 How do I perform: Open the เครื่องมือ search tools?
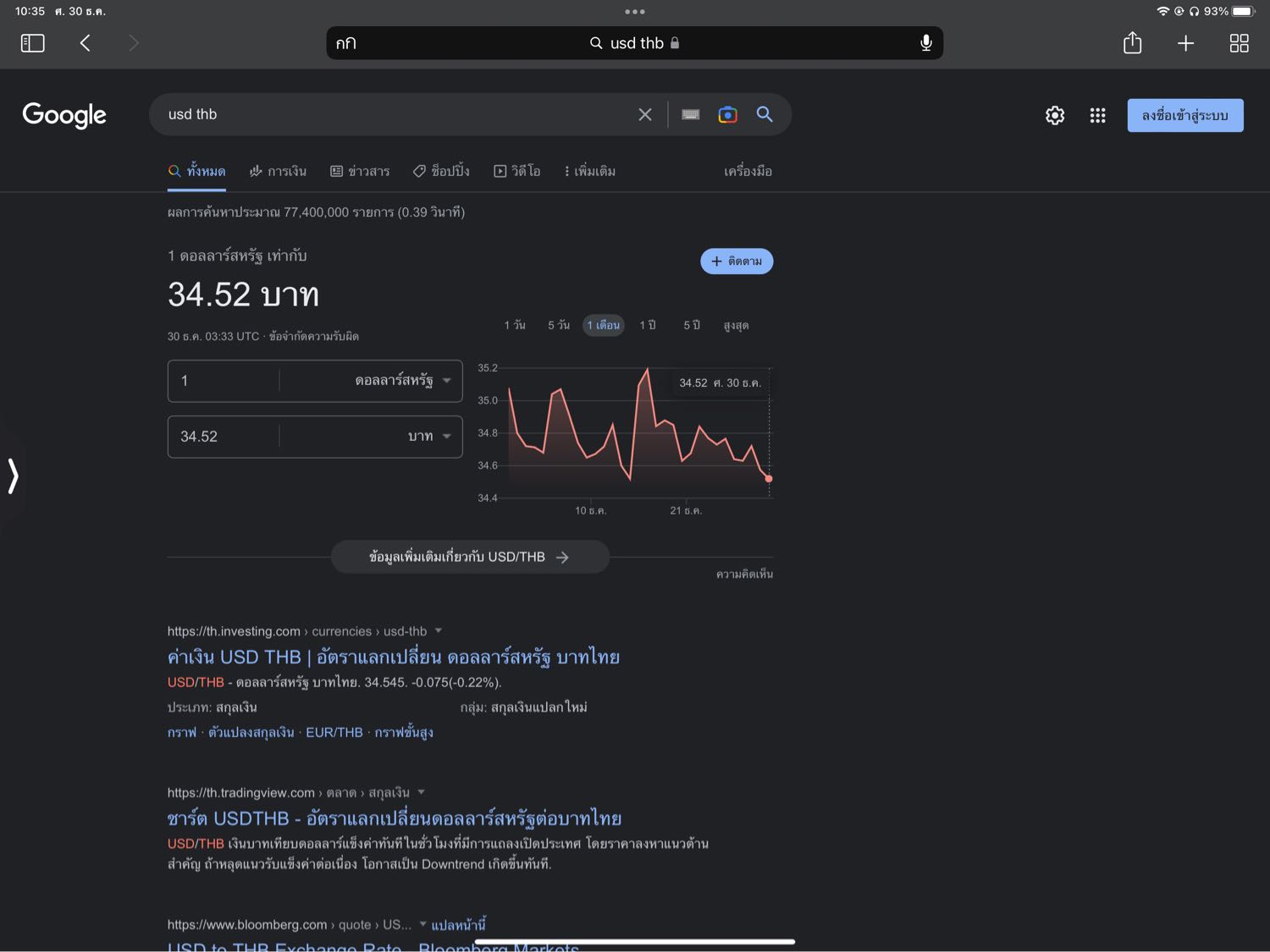coord(748,171)
